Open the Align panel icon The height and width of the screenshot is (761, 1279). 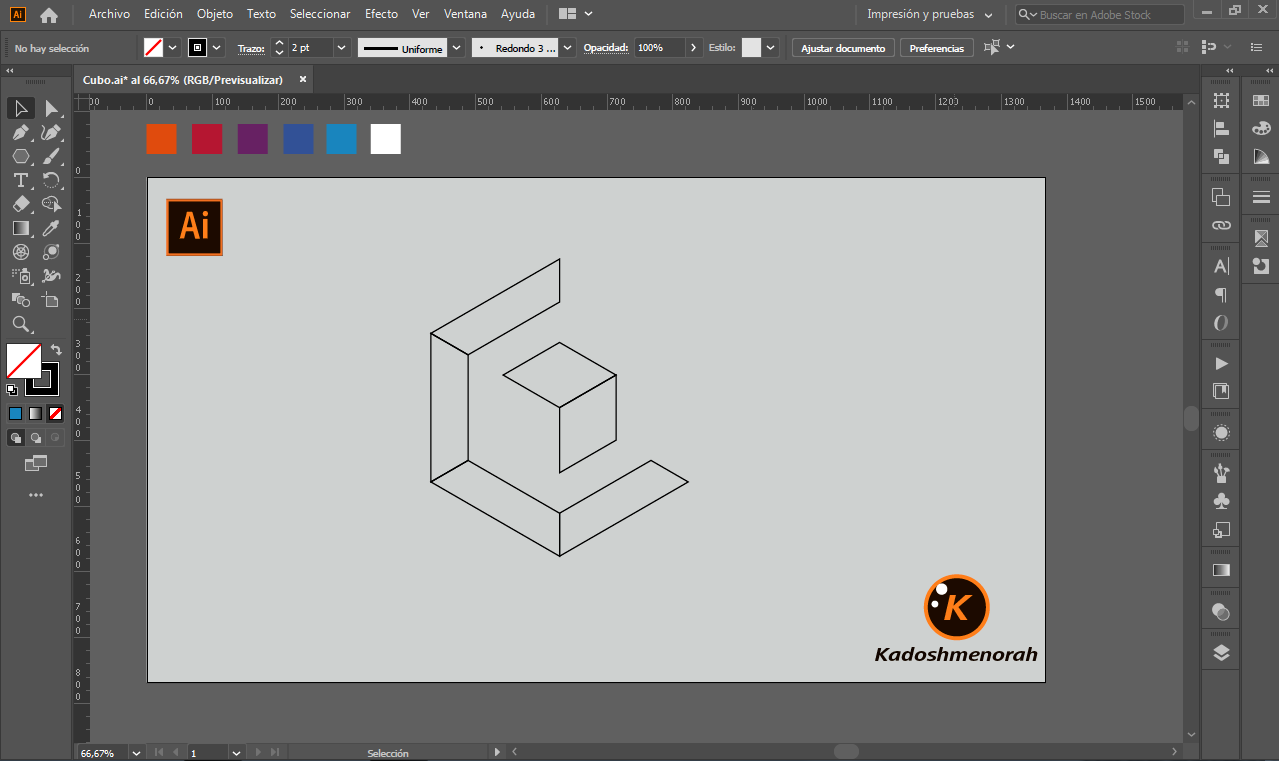pyautogui.click(x=1221, y=128)
